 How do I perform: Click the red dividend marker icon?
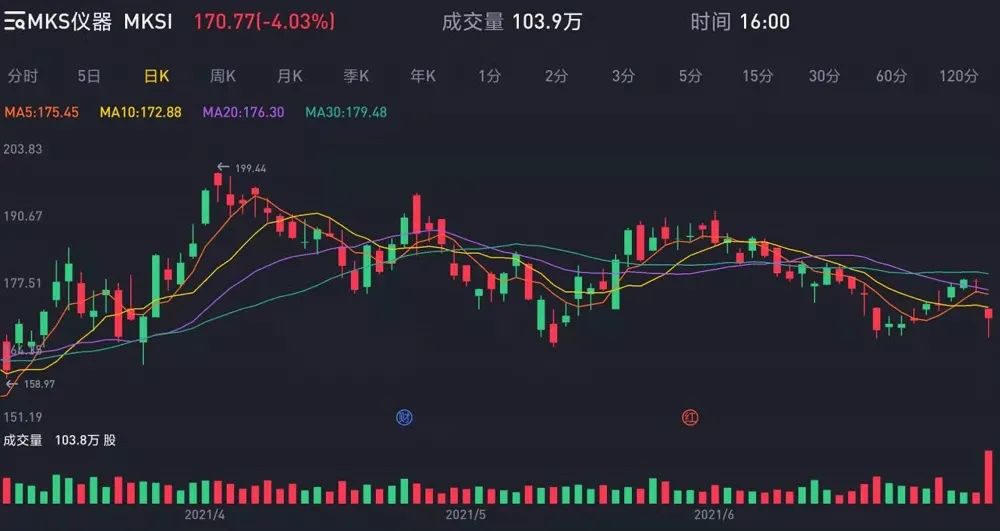tap(691, 418)
